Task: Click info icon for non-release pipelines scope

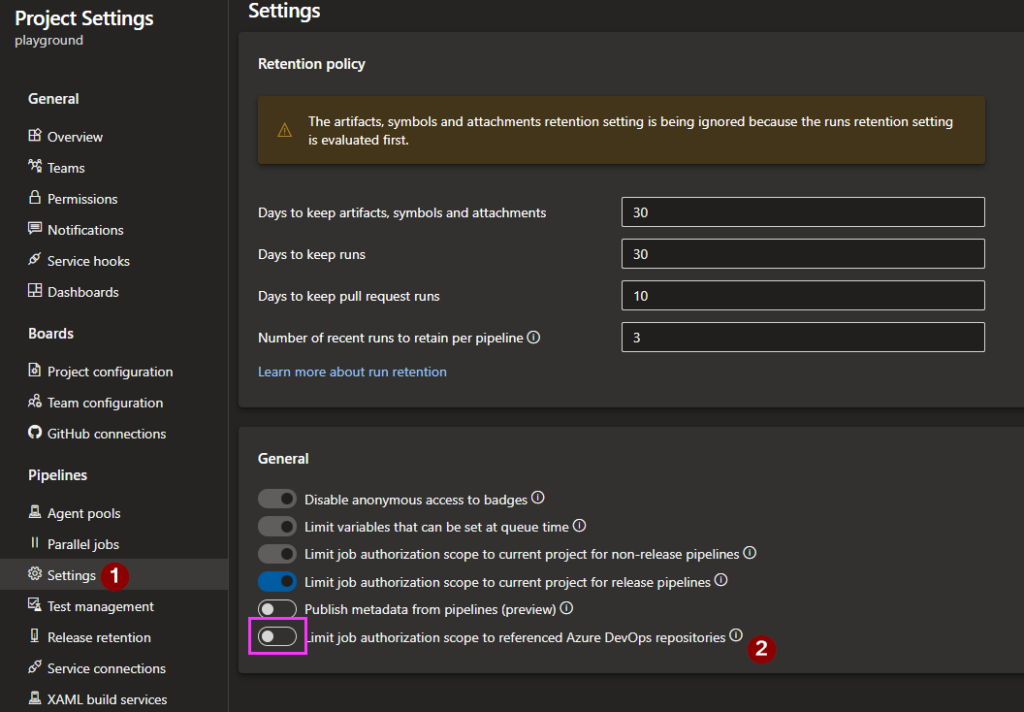Action: point(750,553)
